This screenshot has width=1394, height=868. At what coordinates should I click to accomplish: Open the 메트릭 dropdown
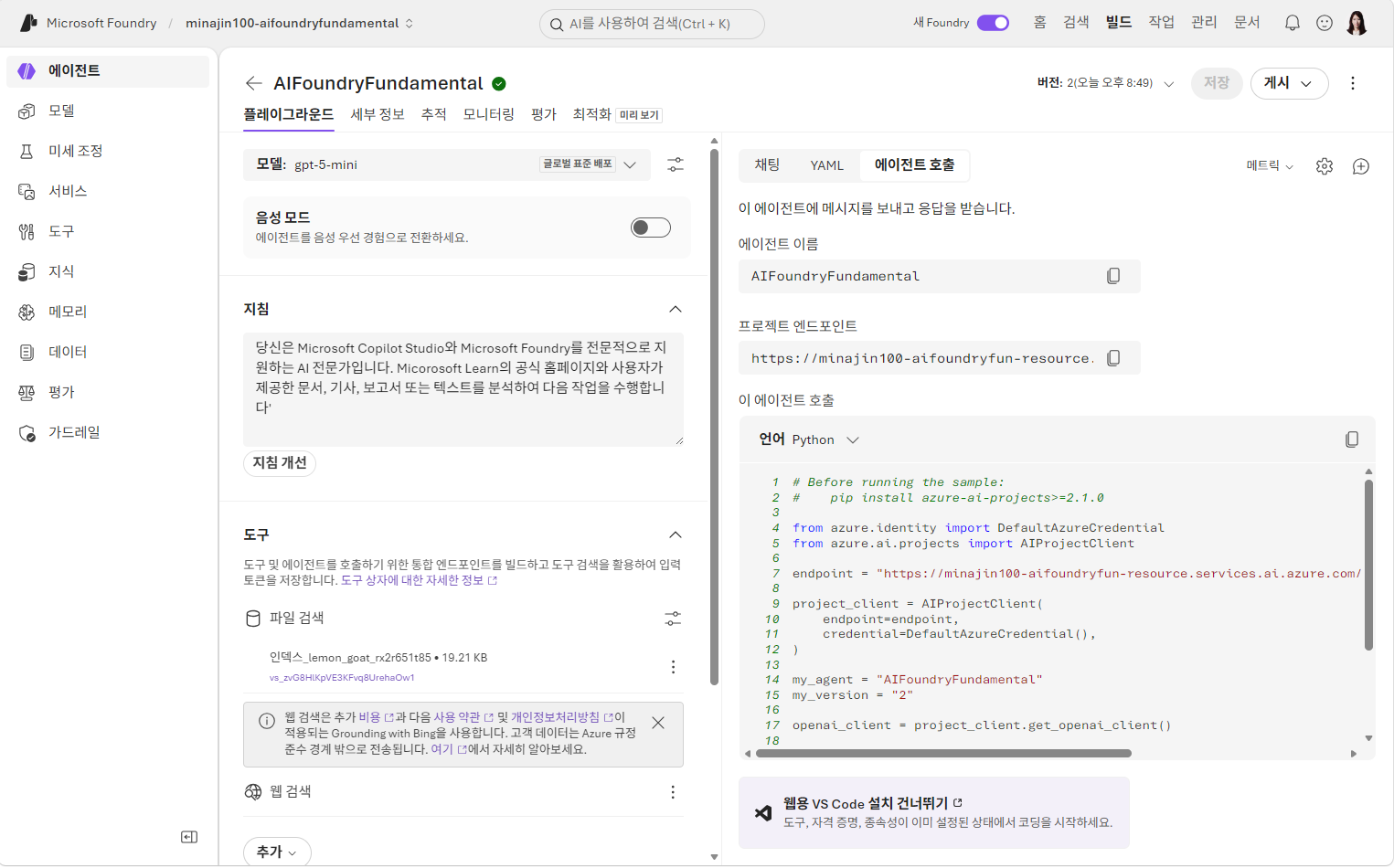(x=1270, y=166)
